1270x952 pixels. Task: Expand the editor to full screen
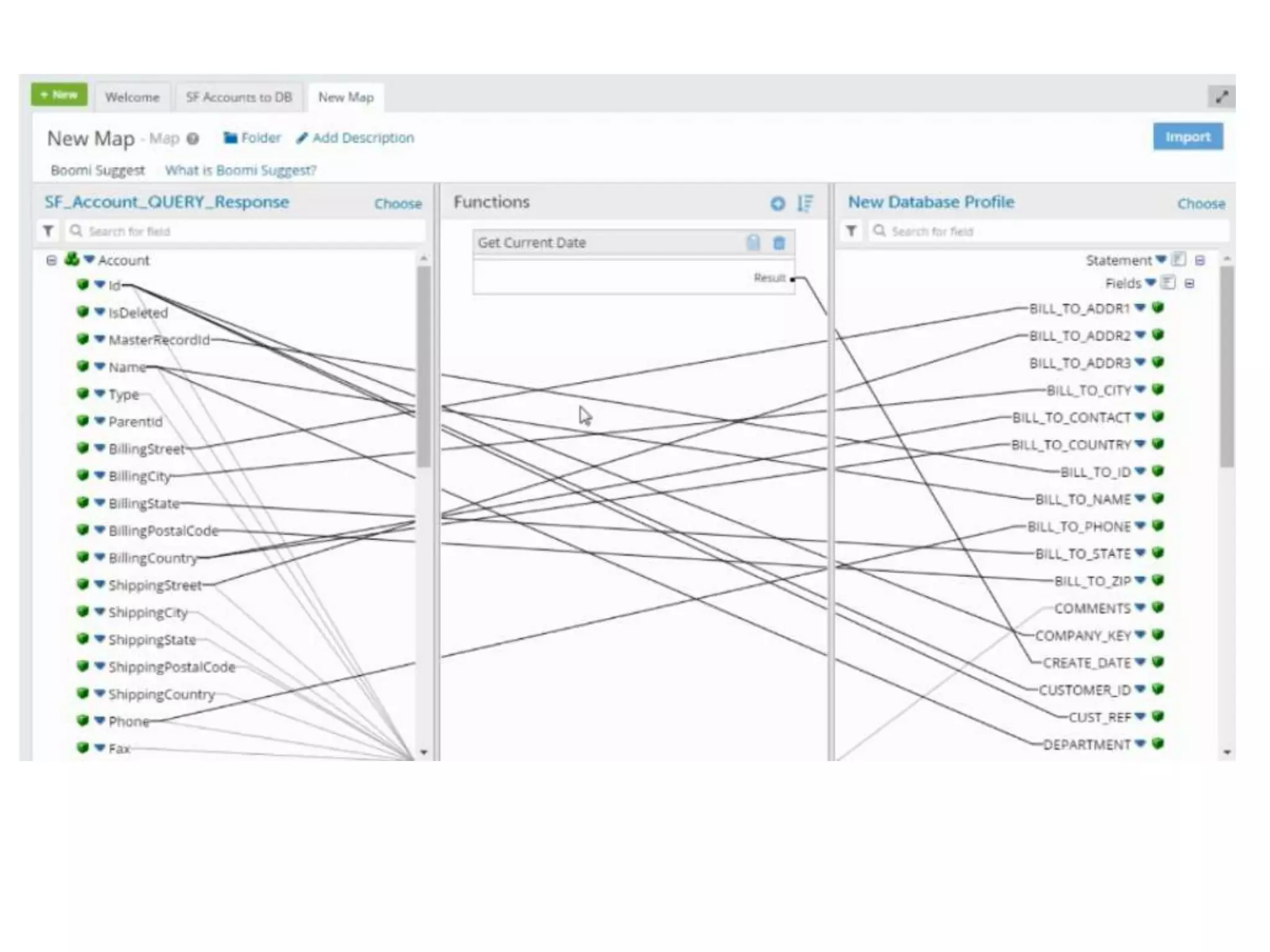click(1221, 97)
